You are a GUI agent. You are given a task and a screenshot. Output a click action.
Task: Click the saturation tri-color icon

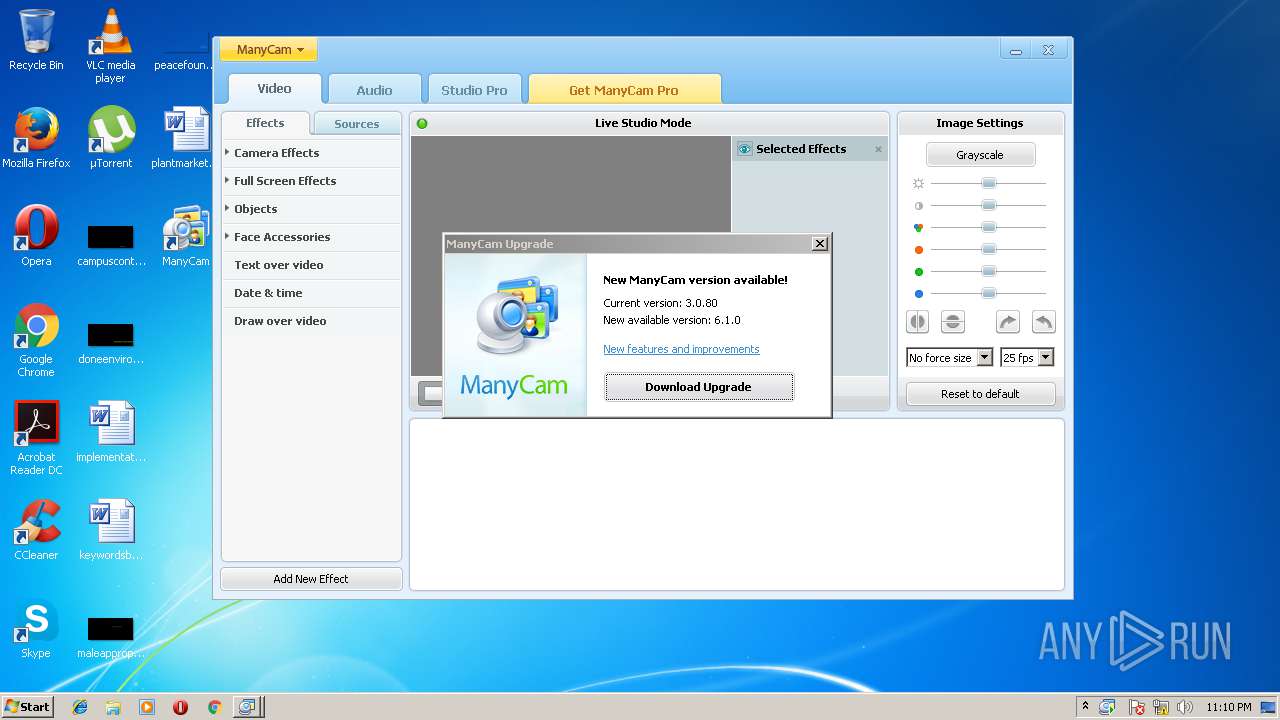pos(919,228)
